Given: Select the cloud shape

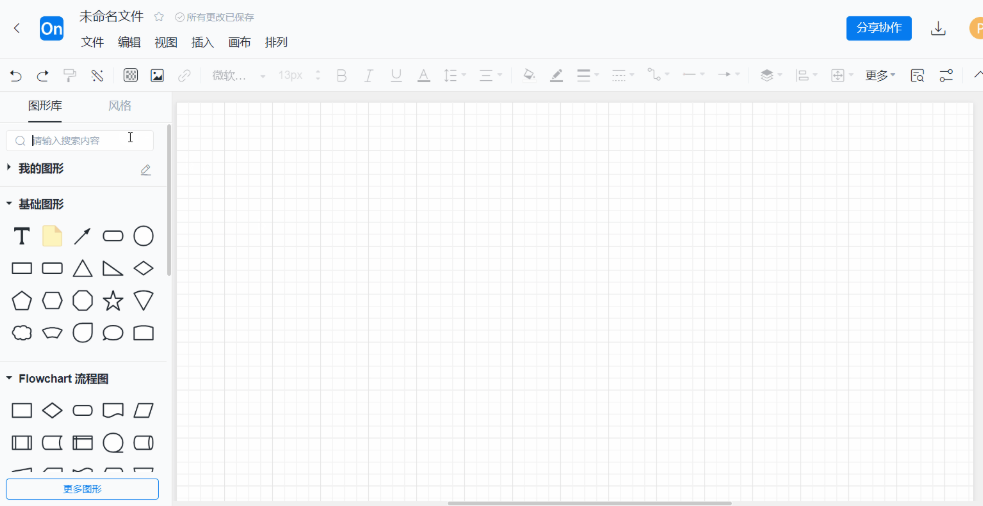Looking at the screenshot, I should click(22, 332).
